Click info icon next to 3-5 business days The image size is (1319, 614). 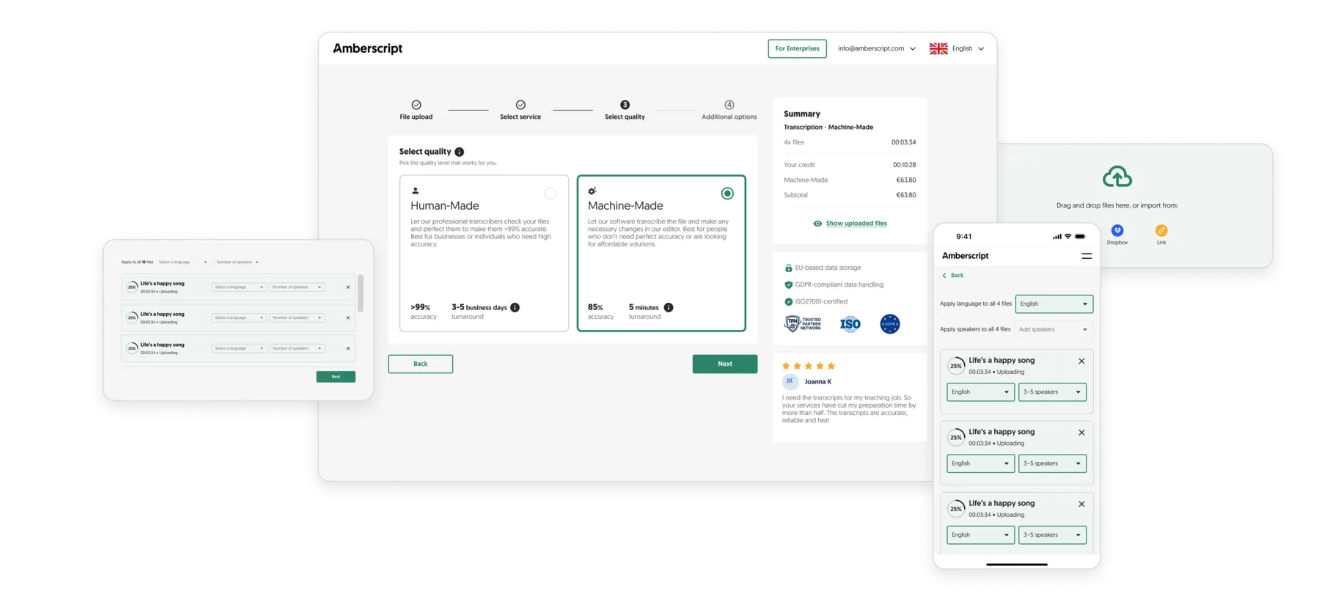pos(515,308)
